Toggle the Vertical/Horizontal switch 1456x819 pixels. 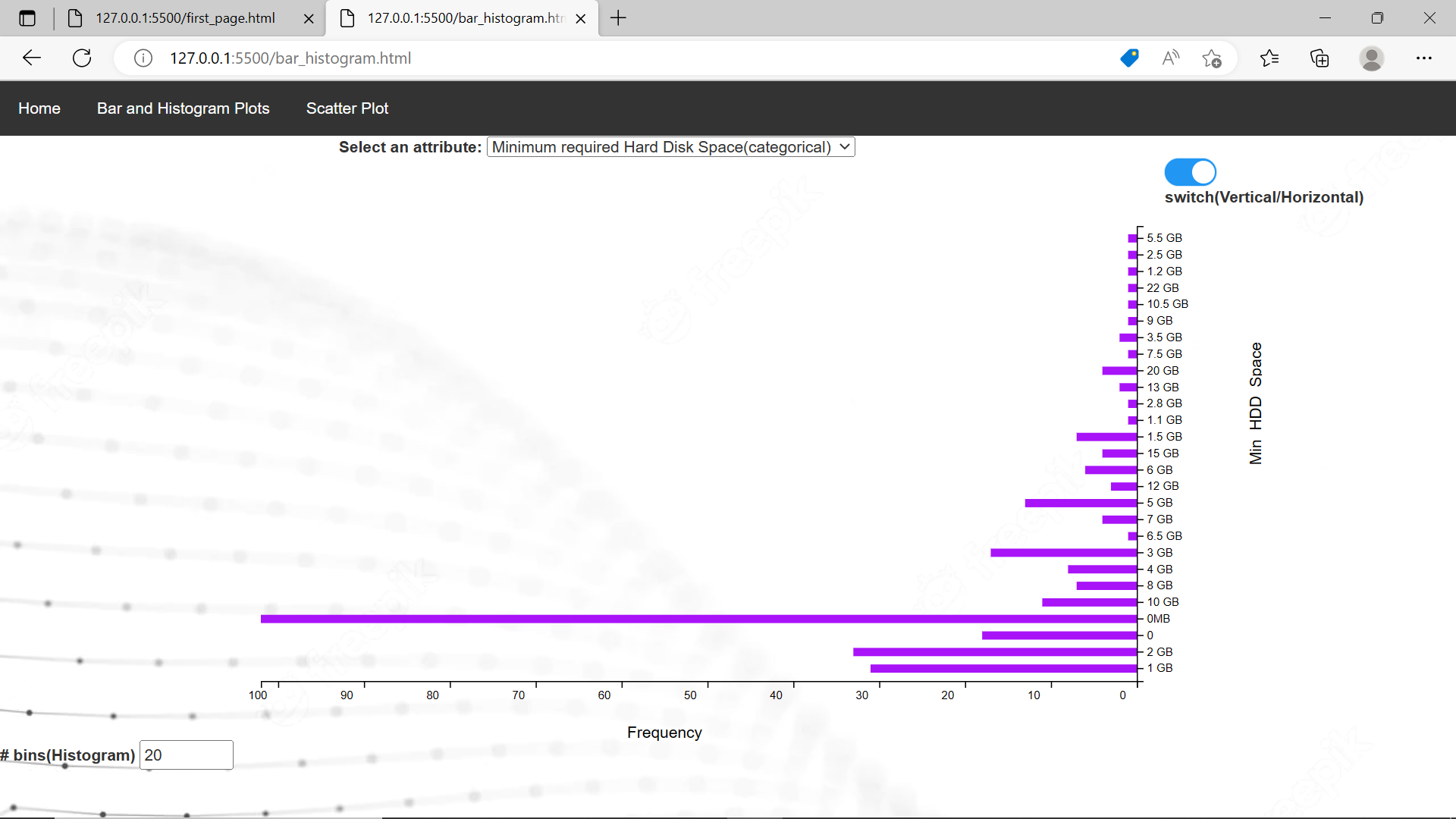point(1190,172)
